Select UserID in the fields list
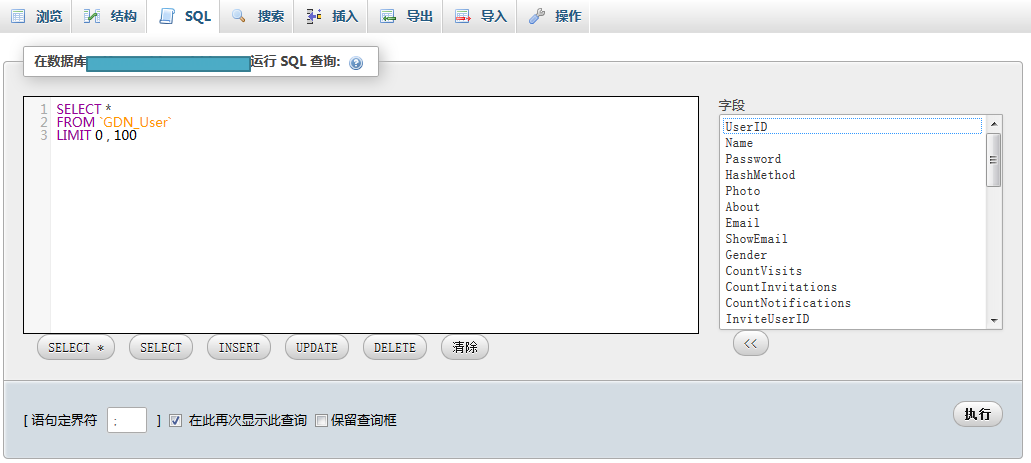The image size is (1031, 463). point(853,126)
